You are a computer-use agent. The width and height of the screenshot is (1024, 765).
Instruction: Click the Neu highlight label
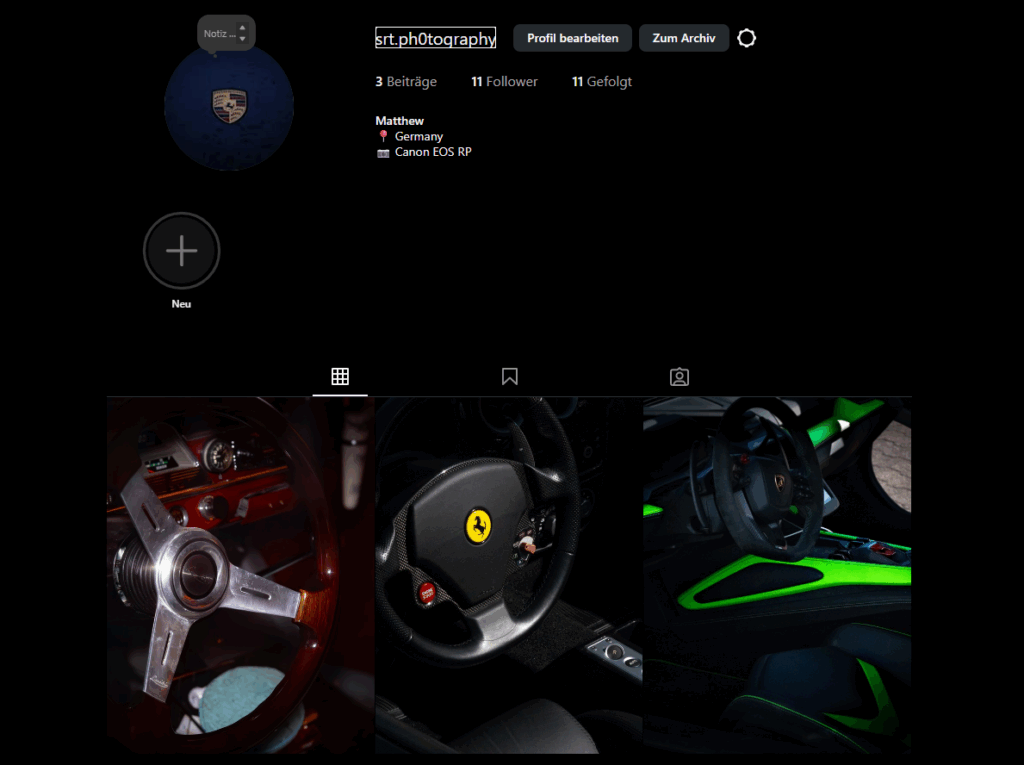181,304
